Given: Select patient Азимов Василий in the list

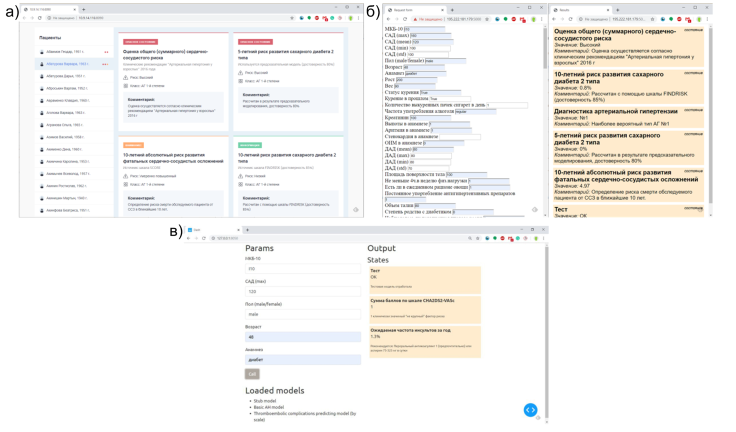Looking at the screenshot, I should (62, 136).
